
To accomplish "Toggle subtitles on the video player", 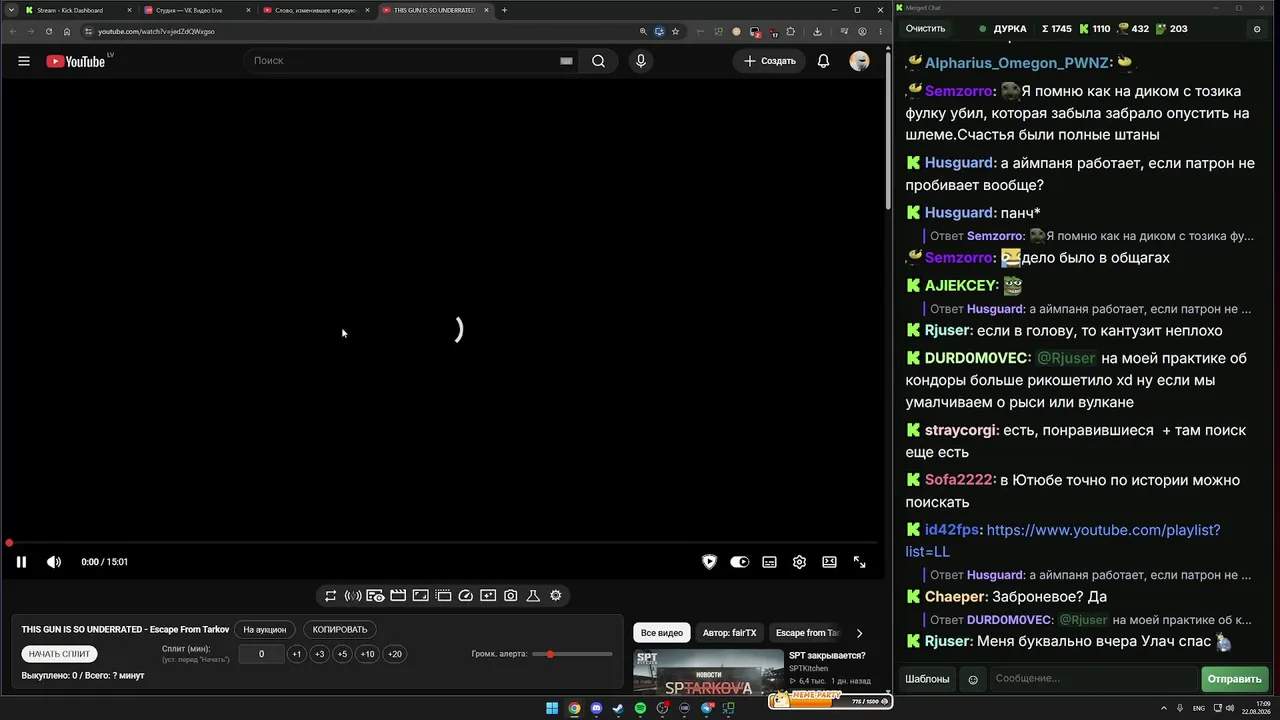I will click(x=769, y=562).
